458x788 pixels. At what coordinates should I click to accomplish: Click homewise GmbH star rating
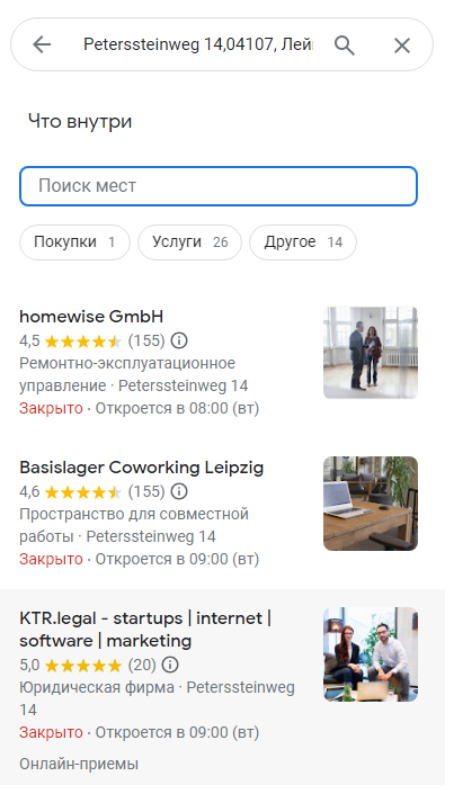point(83,341)
